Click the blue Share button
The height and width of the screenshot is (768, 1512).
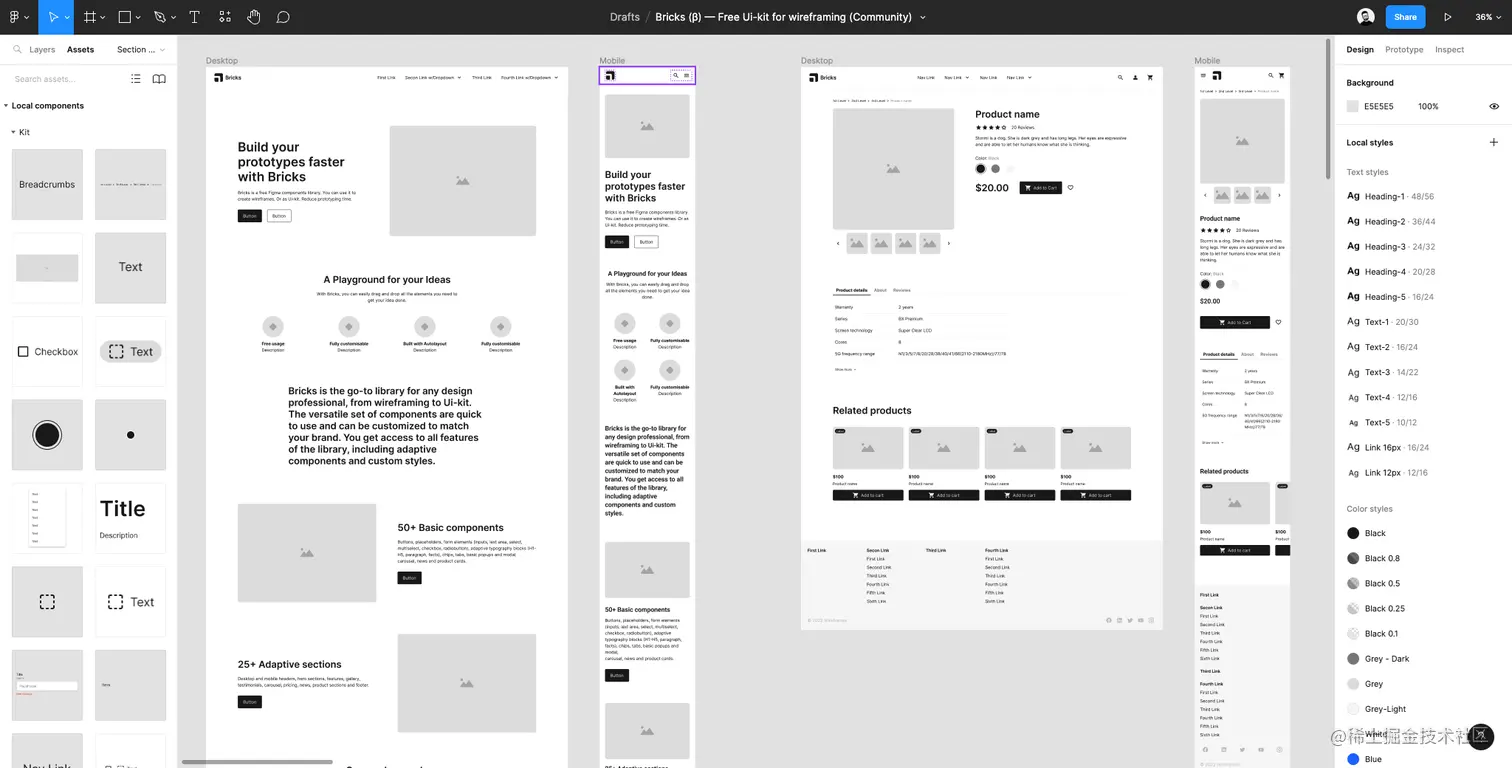point(1405,17)
